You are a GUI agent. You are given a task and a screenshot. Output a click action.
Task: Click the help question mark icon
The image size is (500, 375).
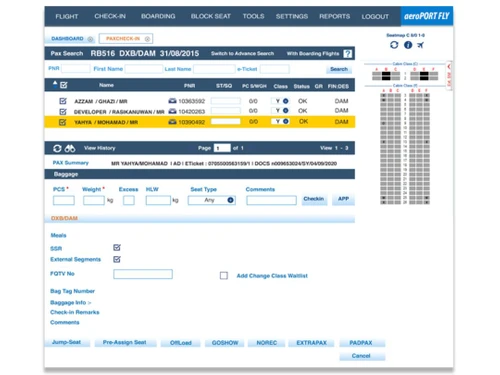click(x=348, y=54)
